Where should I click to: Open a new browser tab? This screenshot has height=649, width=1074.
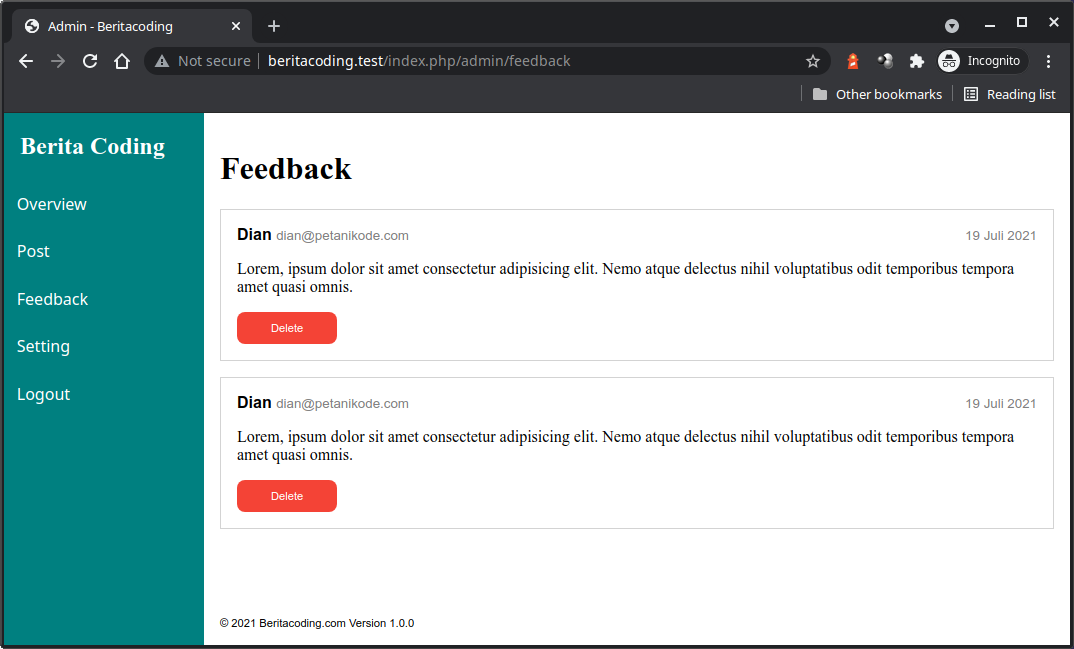(x=274, y=25)
